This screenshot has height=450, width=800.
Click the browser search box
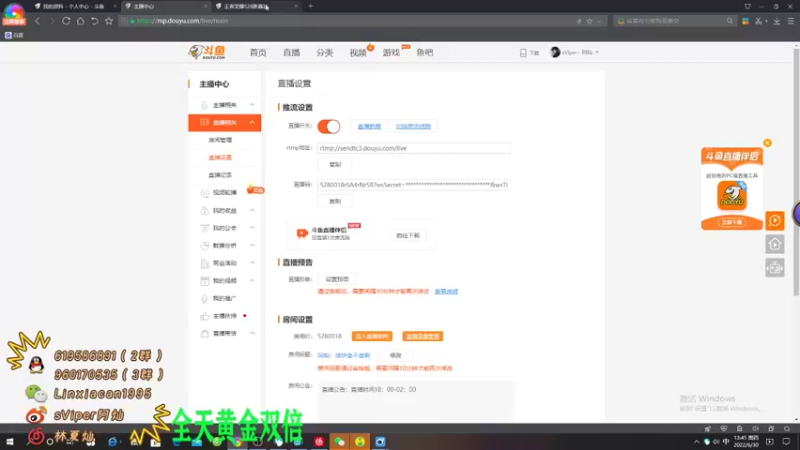pos(674,21)
